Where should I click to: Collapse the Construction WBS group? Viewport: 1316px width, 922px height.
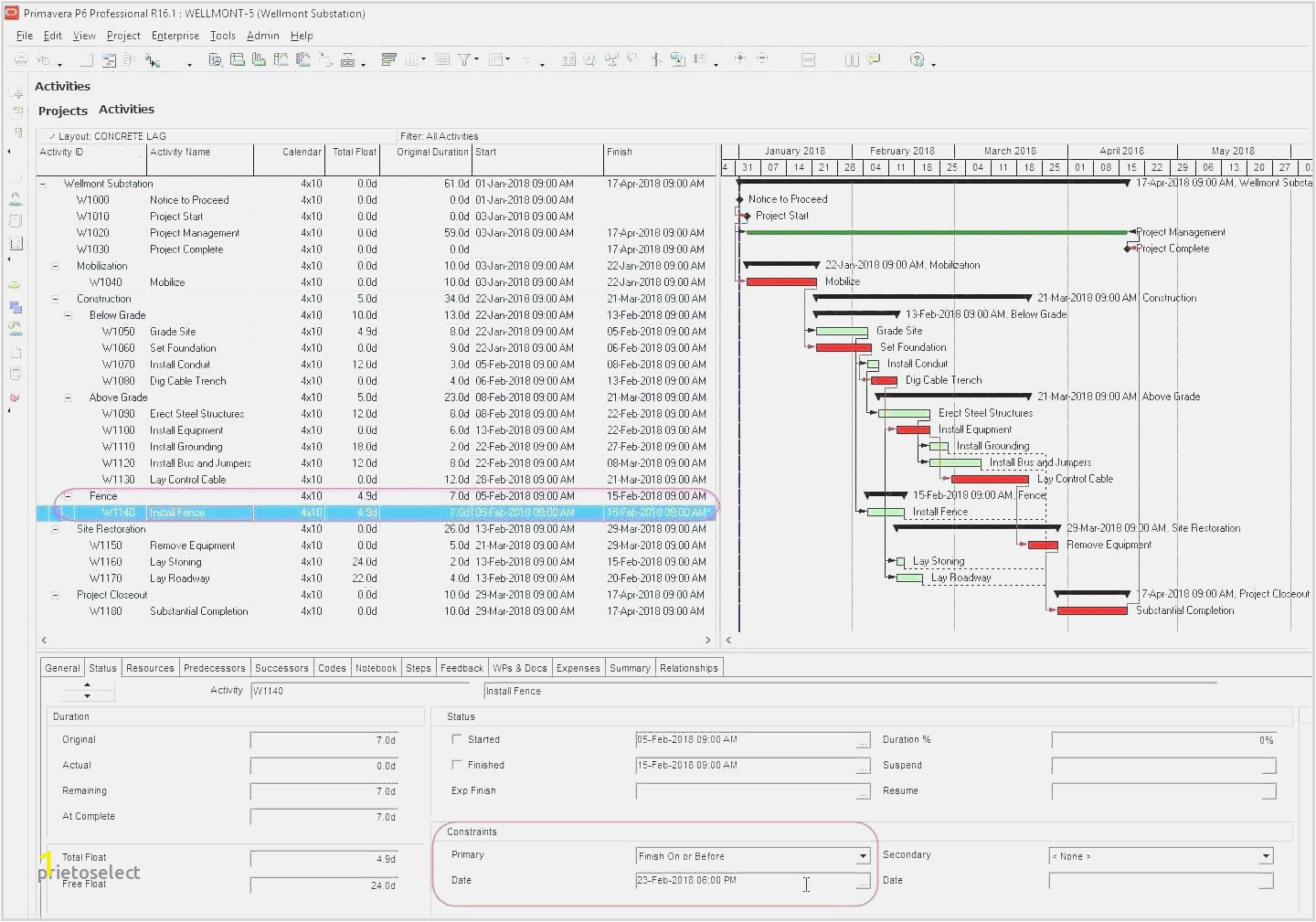click(x=55, y=299)
